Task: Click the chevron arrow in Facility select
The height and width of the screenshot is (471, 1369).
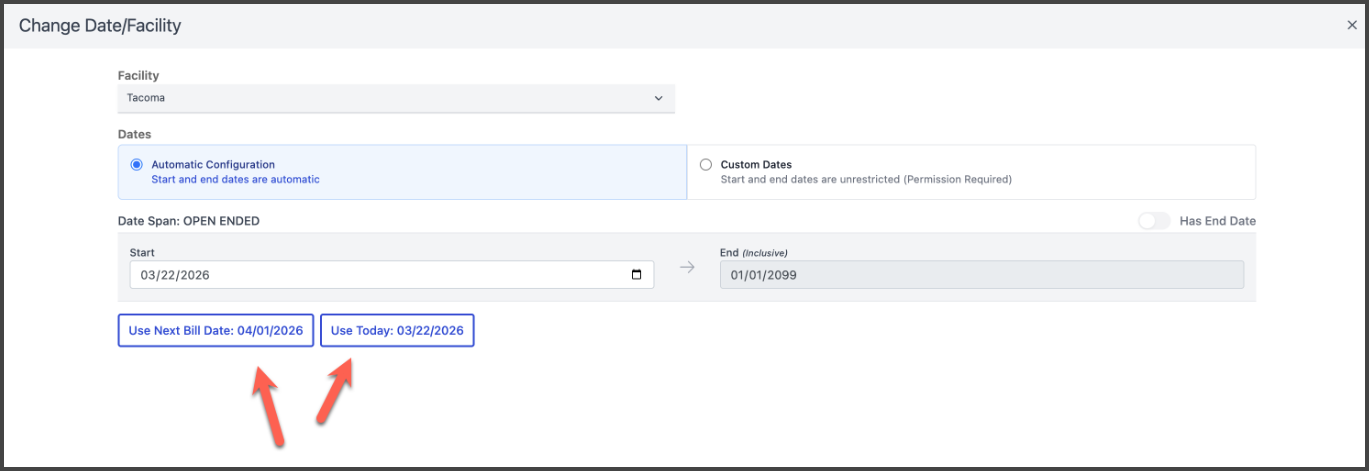Action: [658, 98]
